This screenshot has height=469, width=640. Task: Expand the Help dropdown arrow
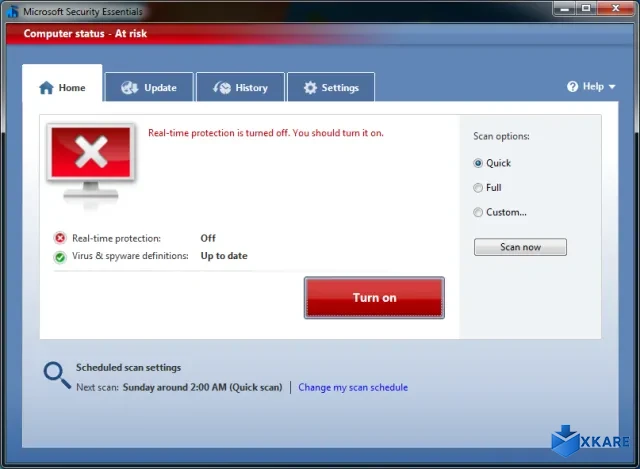pyautogui.click(x=612, y=87)
